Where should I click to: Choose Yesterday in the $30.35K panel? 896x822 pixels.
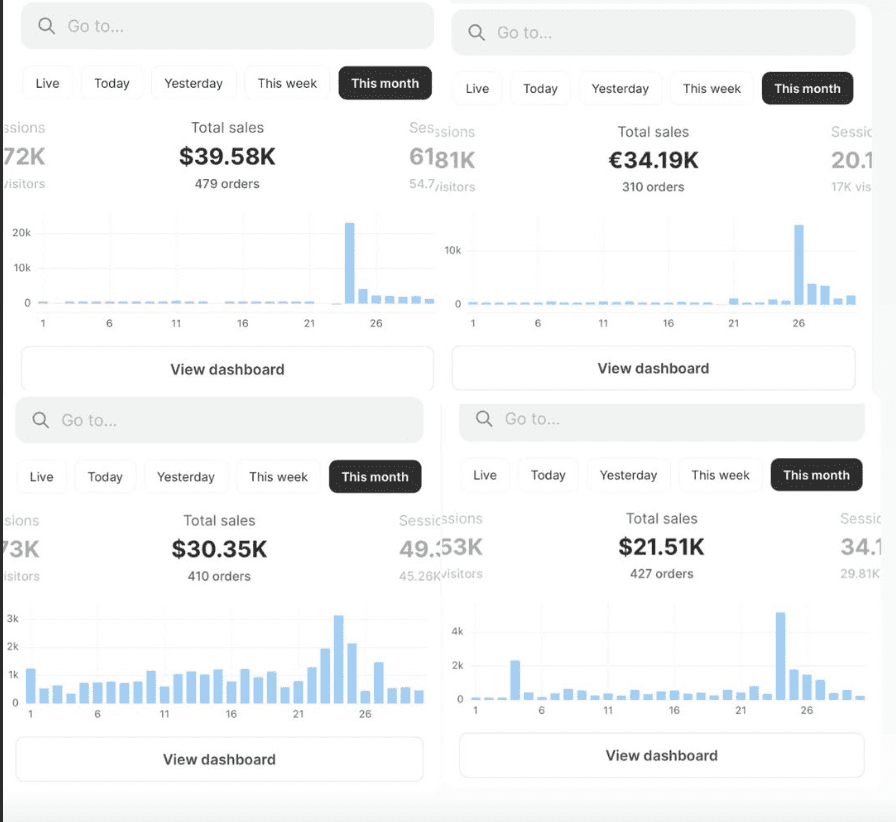click(186, 477)
